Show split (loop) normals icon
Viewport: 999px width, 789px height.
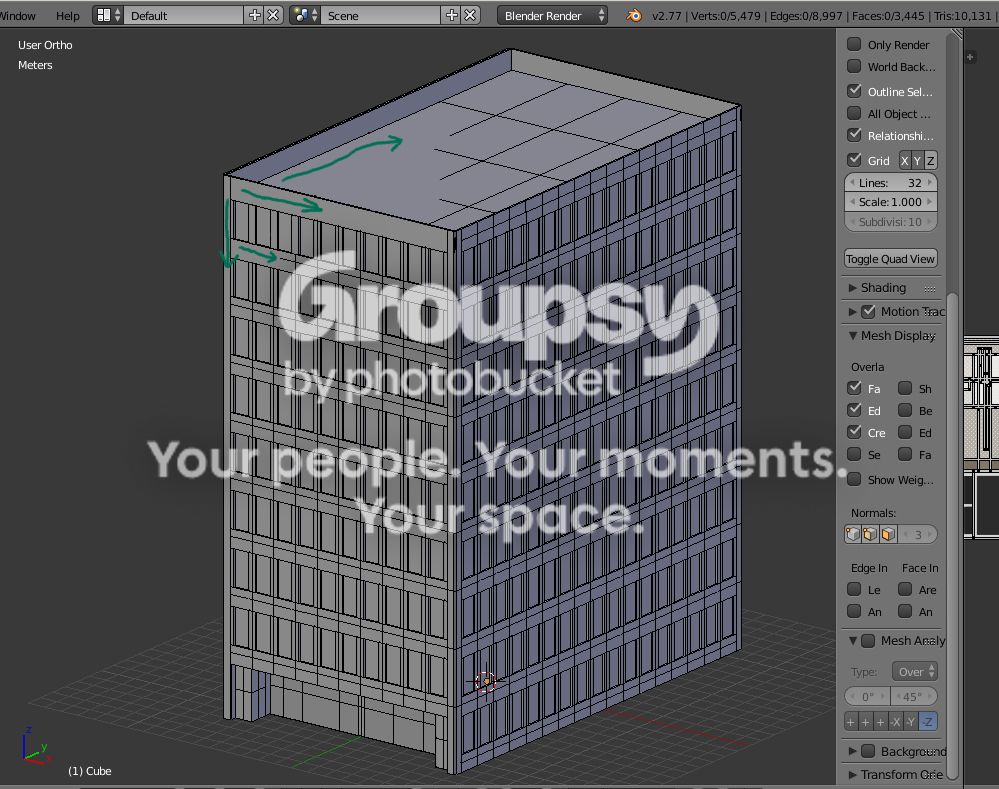click(x=870, y=534)
